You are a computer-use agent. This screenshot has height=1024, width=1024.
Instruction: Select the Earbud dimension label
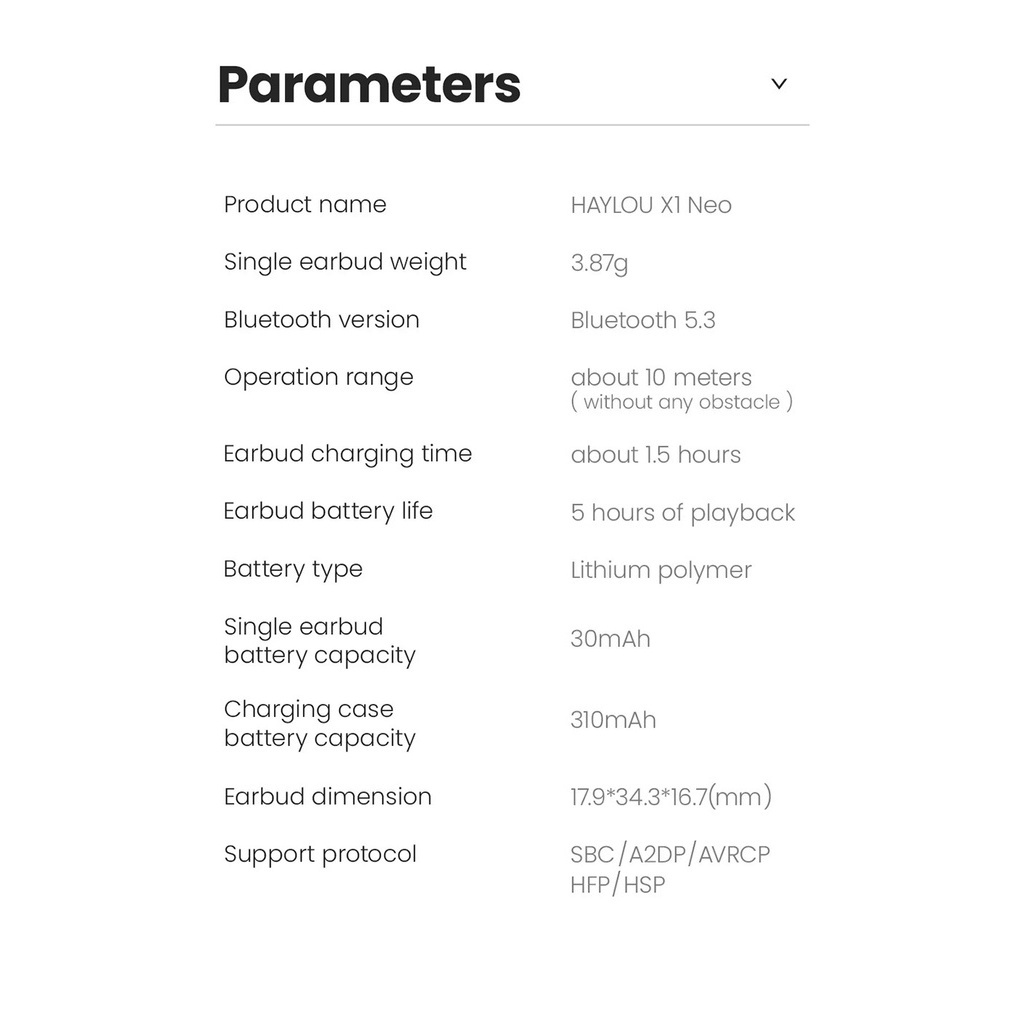click(x=327, y=797)
